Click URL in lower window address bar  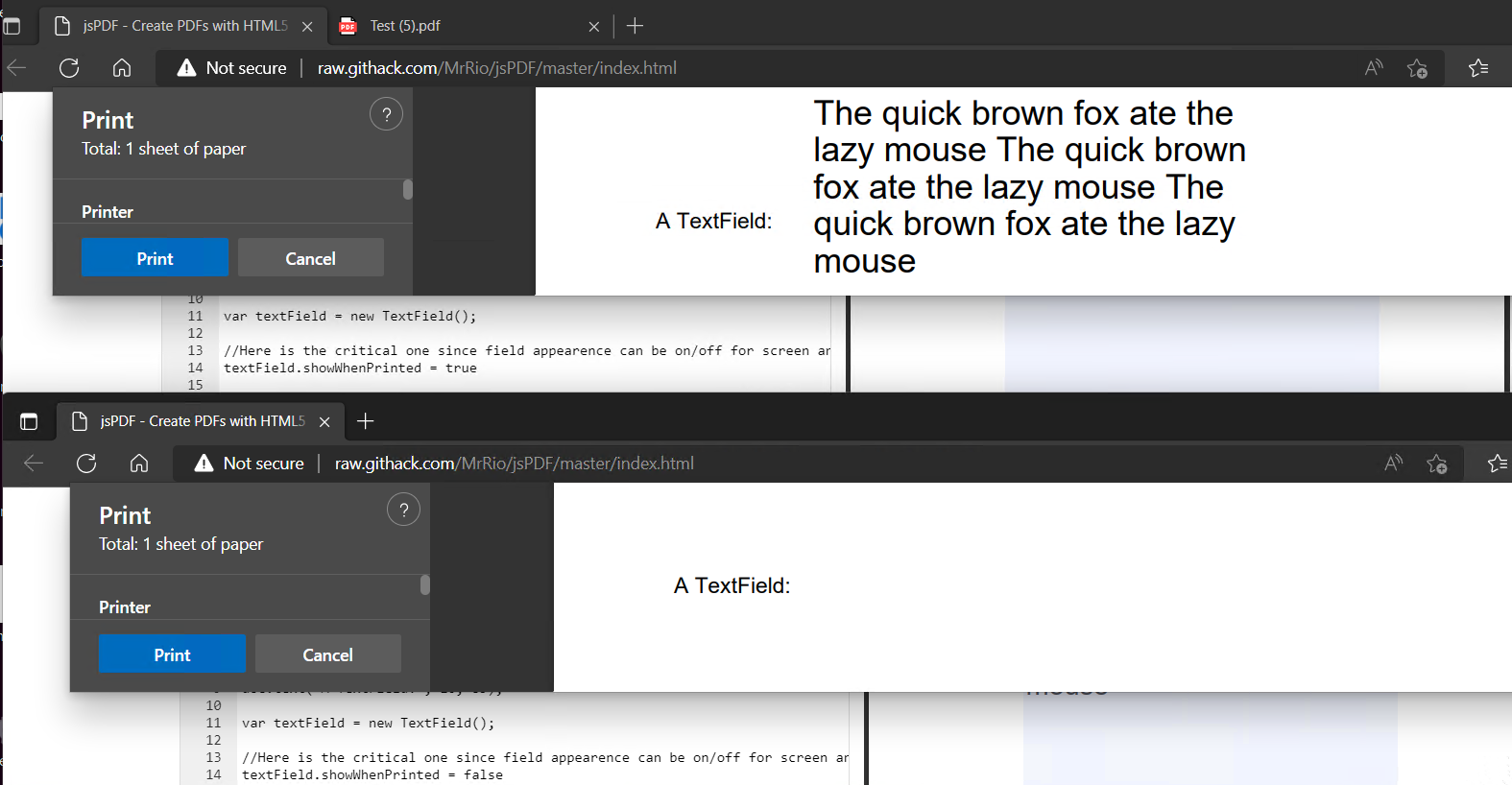click(515, 463)
